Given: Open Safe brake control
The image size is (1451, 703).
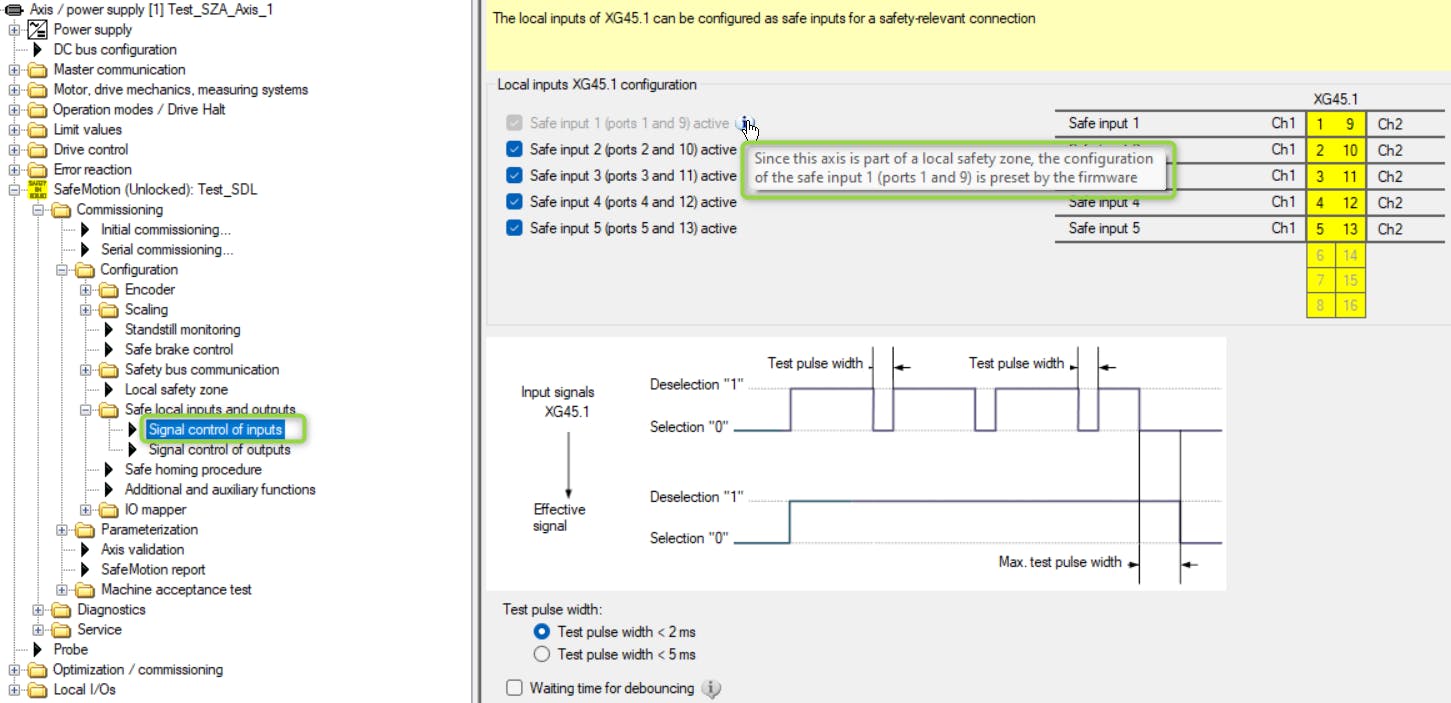Looking at the screenshot, I should point(179,349).
